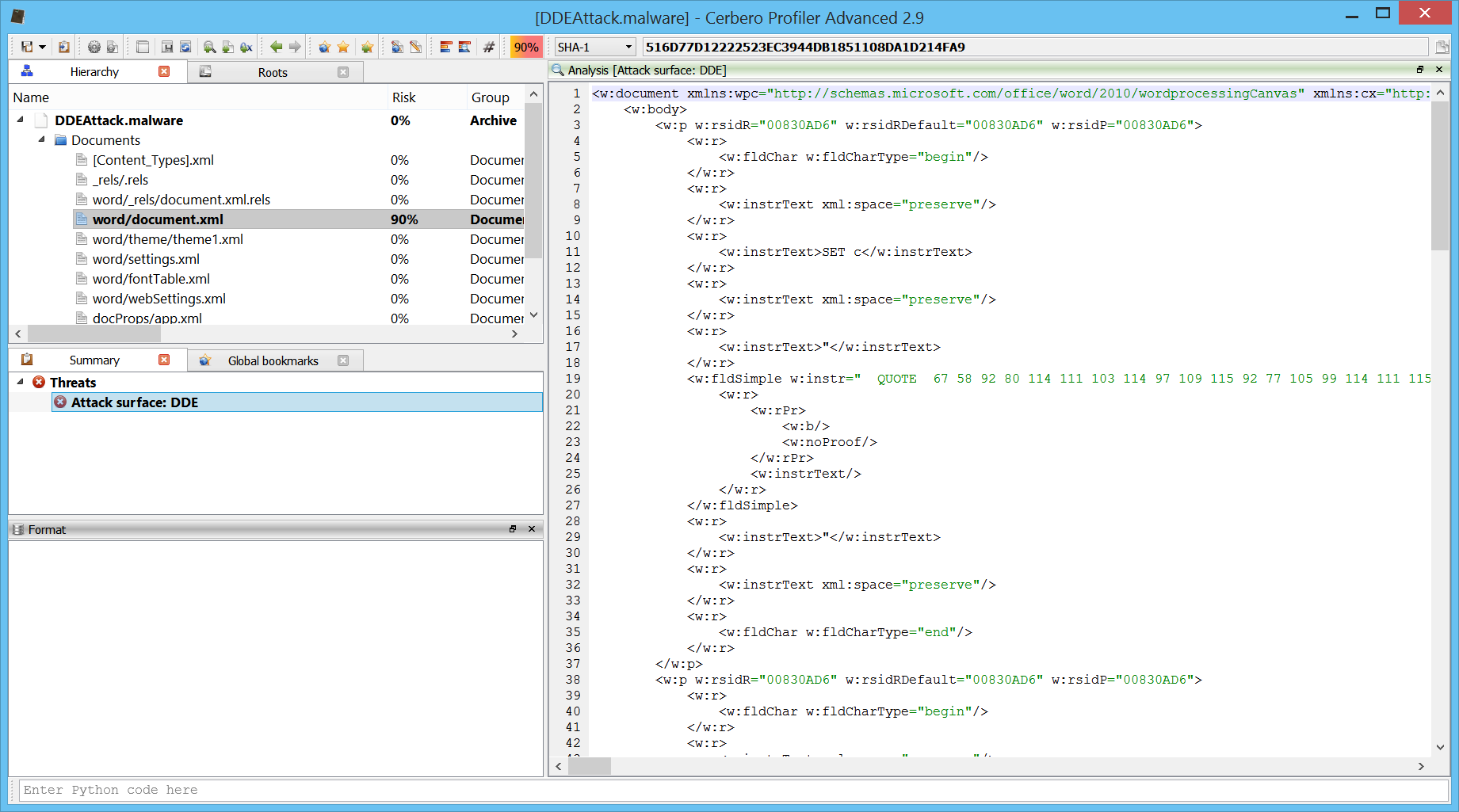
Task: Click hierarchy vertical scrollbar down arrow
Action: 534,315
